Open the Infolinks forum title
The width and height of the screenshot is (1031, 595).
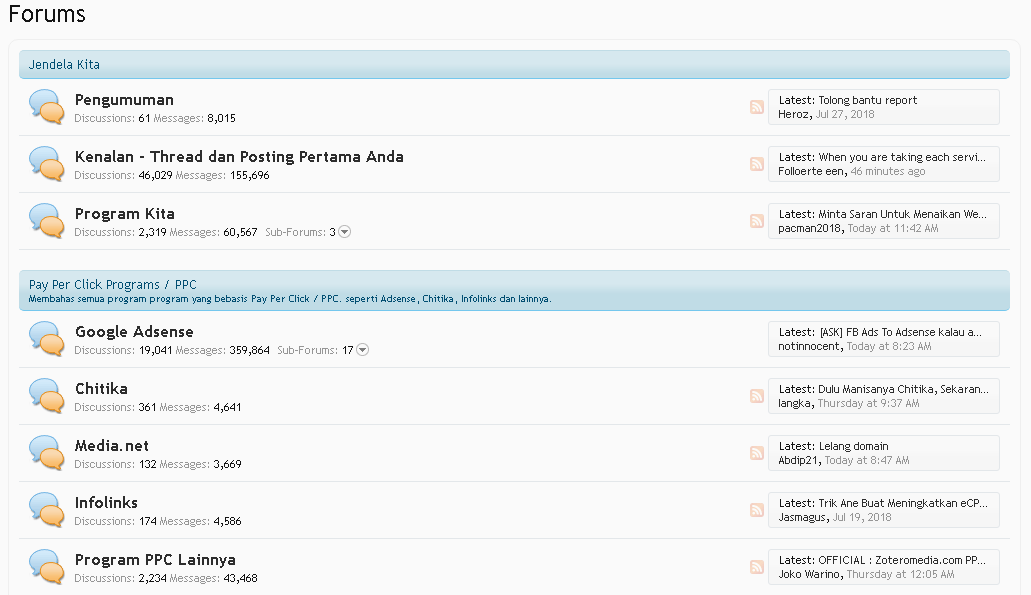coord(107,503)
